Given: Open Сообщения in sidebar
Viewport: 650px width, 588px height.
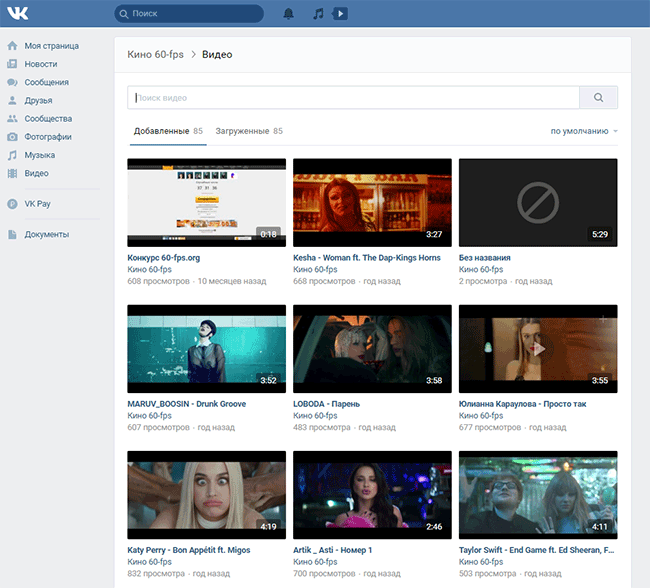Looking at the screenshot, I should (46, 82).
